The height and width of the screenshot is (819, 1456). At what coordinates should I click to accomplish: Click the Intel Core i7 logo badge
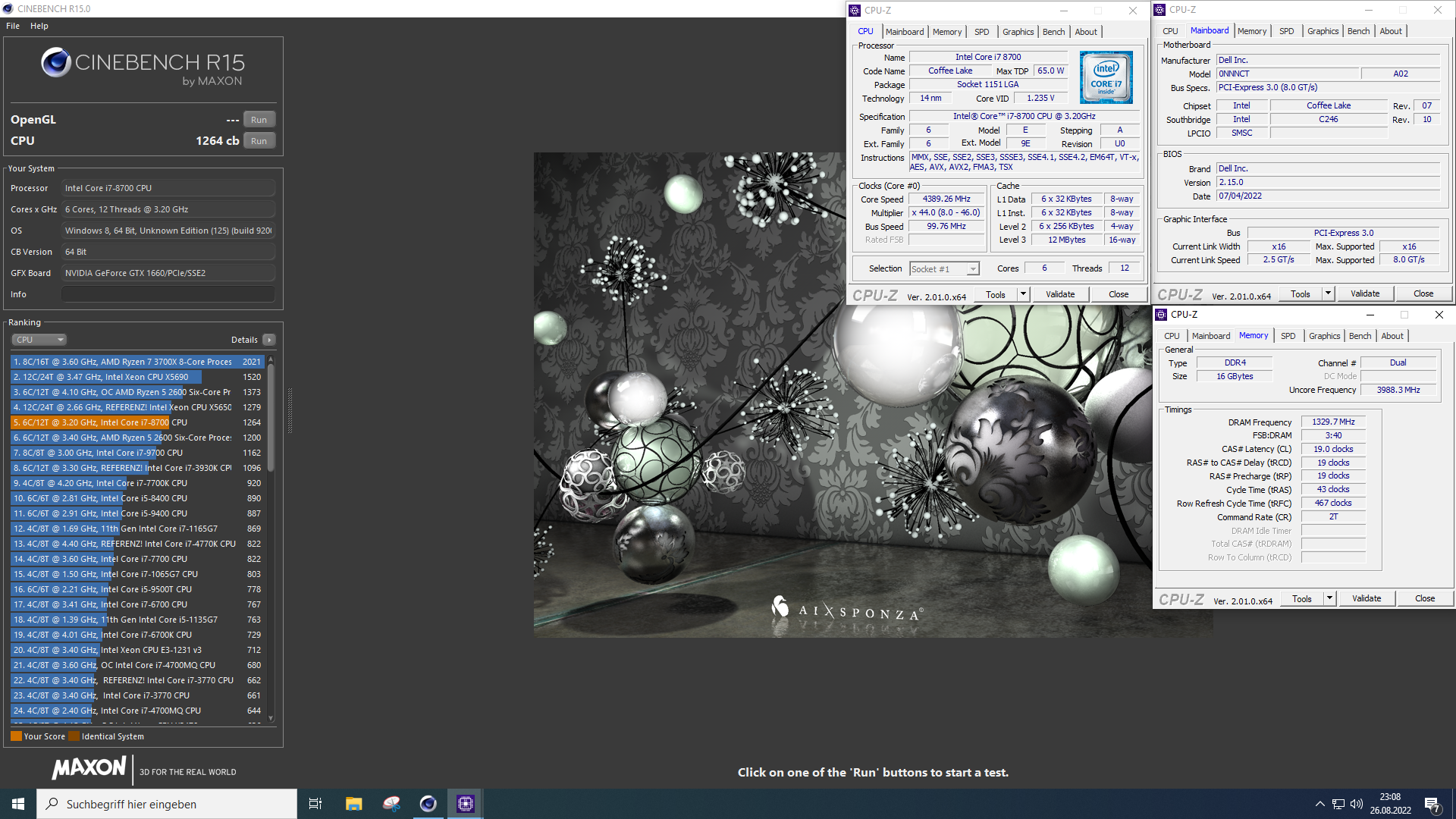click(x=1106, y=77)
